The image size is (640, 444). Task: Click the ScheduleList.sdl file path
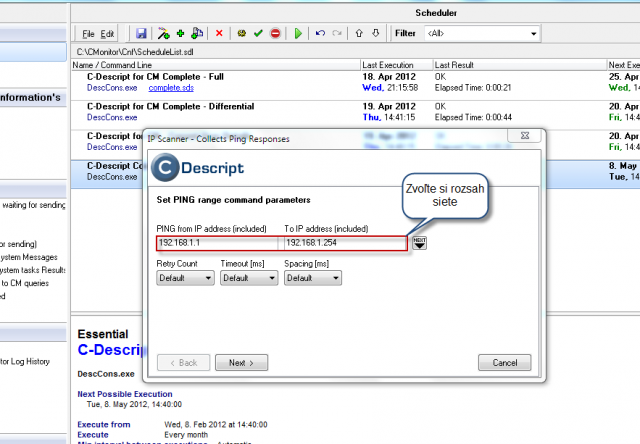tap(135, 52)
